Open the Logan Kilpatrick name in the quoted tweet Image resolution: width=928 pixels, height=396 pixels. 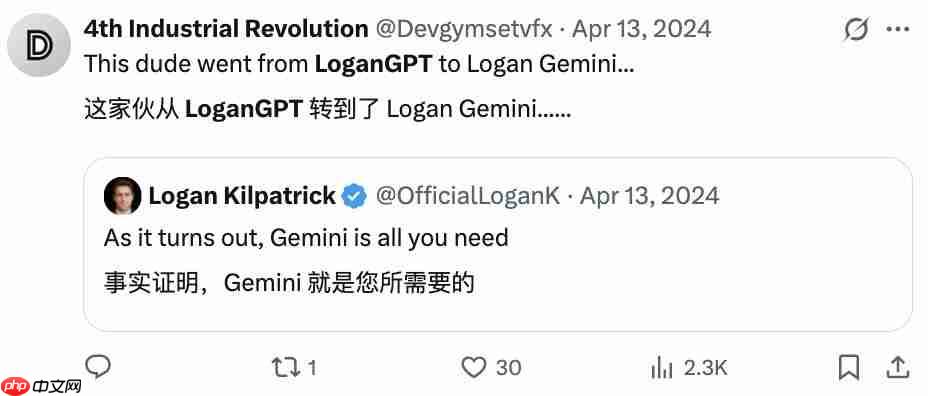[x=242, y=196]
